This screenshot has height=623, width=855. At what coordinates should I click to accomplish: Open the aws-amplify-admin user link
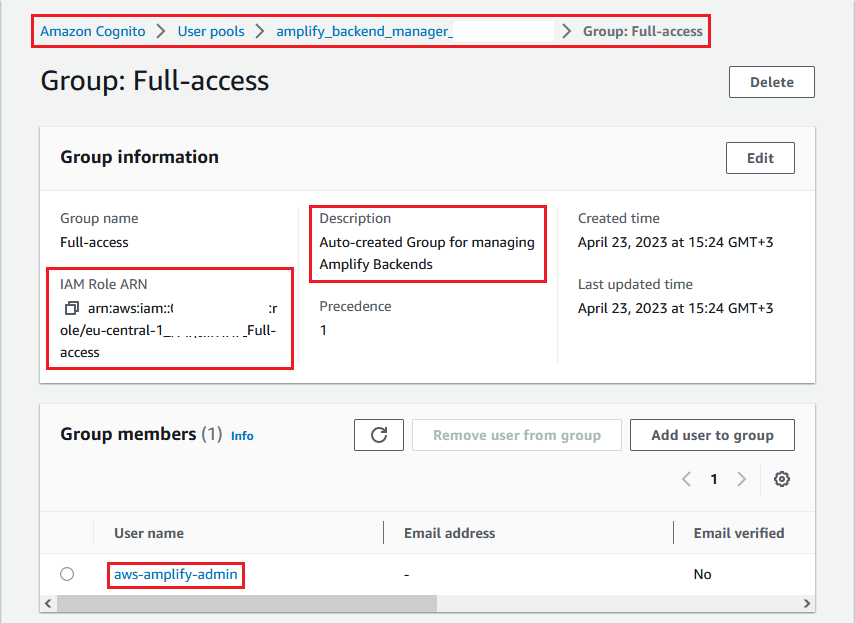176,574
